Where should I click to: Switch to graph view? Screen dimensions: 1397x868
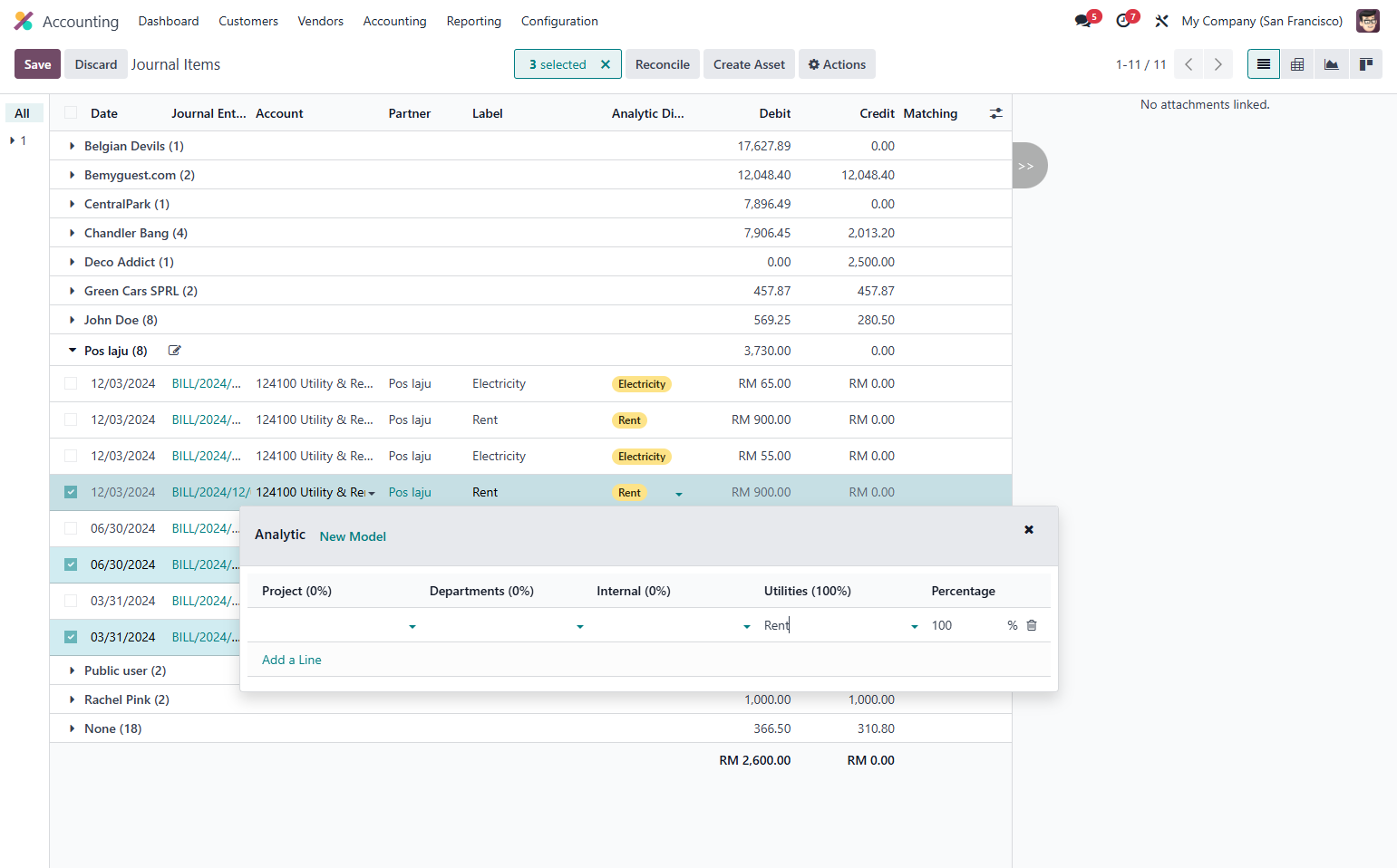pos(1331,64)
